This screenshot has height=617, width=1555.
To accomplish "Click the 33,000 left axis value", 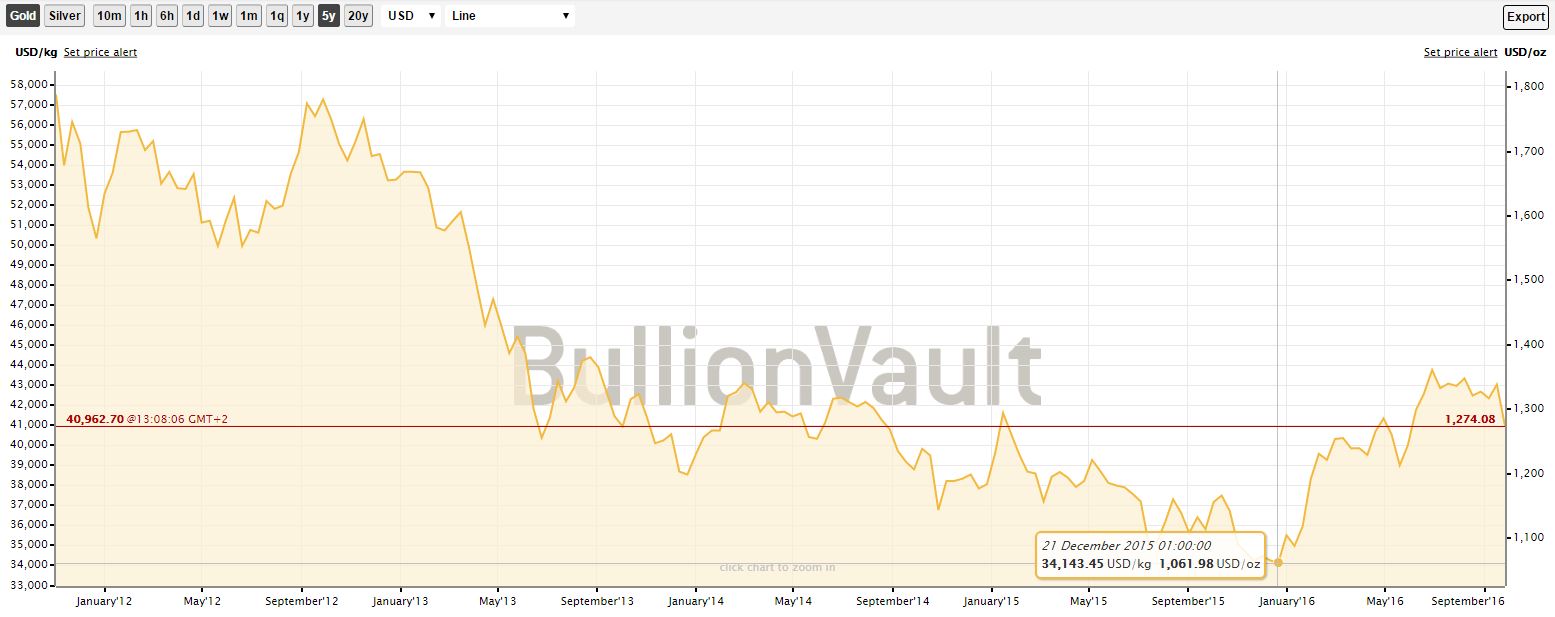I will 30,584.
